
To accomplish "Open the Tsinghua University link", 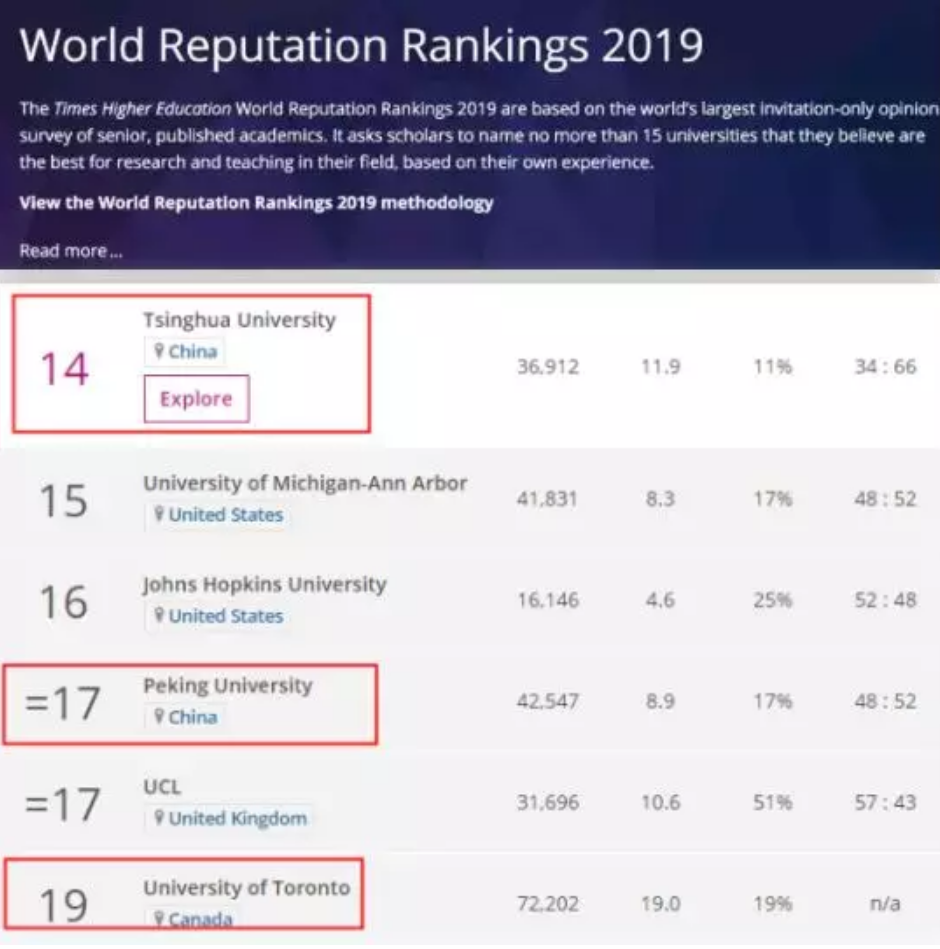I will (239, 320).
